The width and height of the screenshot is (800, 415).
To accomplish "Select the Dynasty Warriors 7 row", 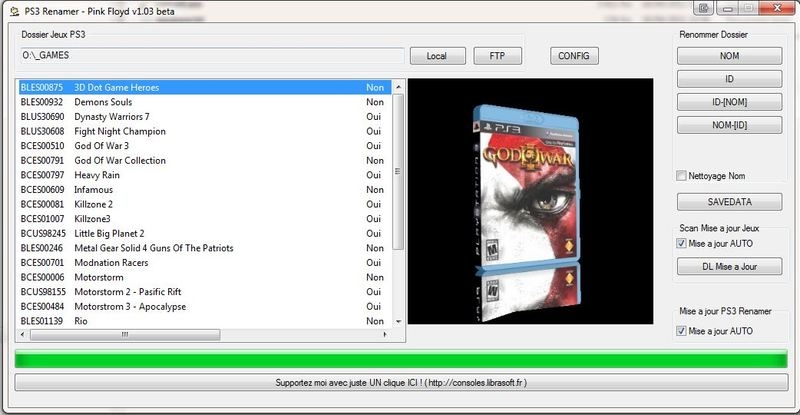I will coord(205,116).
